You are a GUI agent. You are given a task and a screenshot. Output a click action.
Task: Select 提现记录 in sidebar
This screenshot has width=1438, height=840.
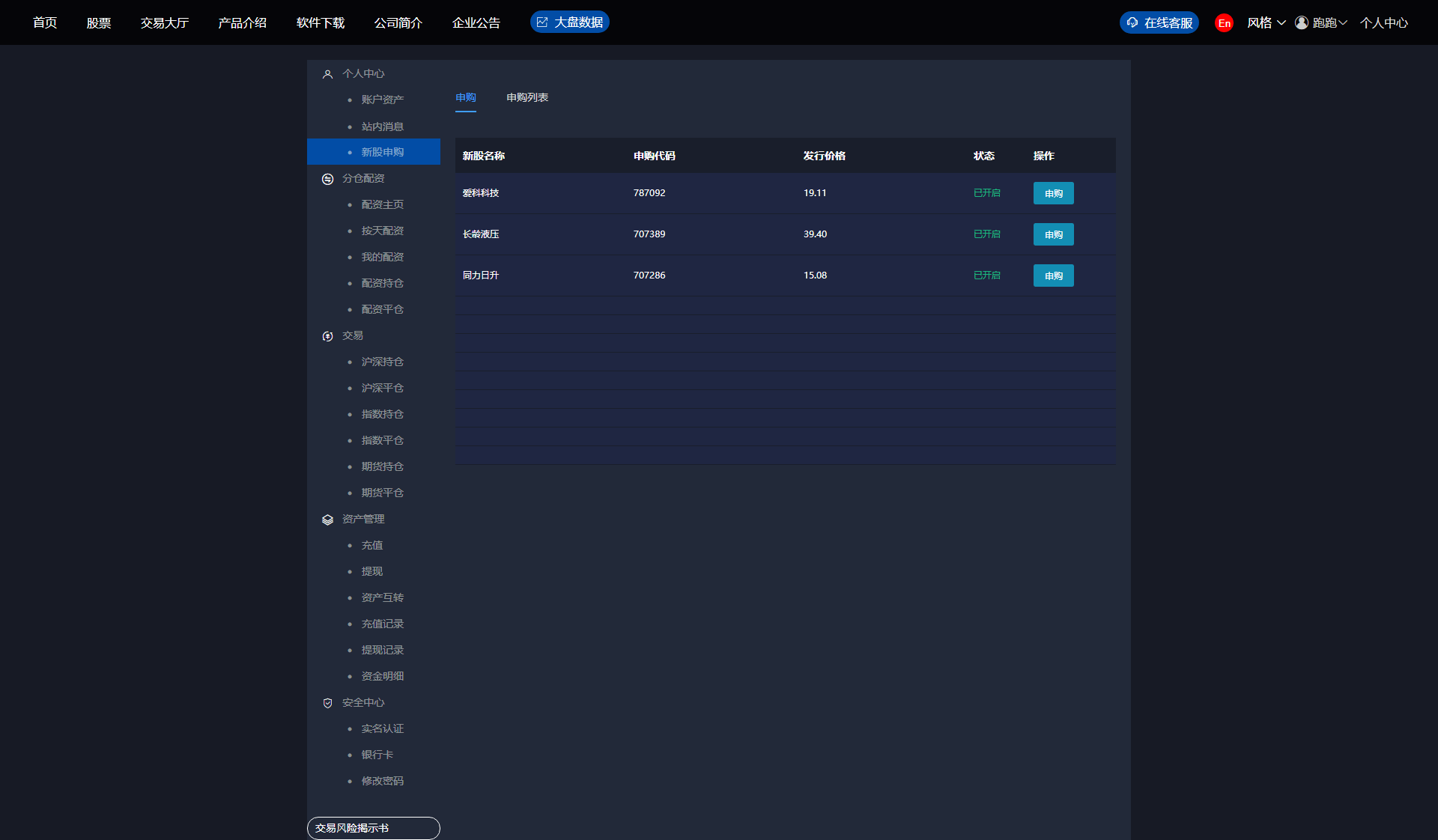[x=382, y=650]
